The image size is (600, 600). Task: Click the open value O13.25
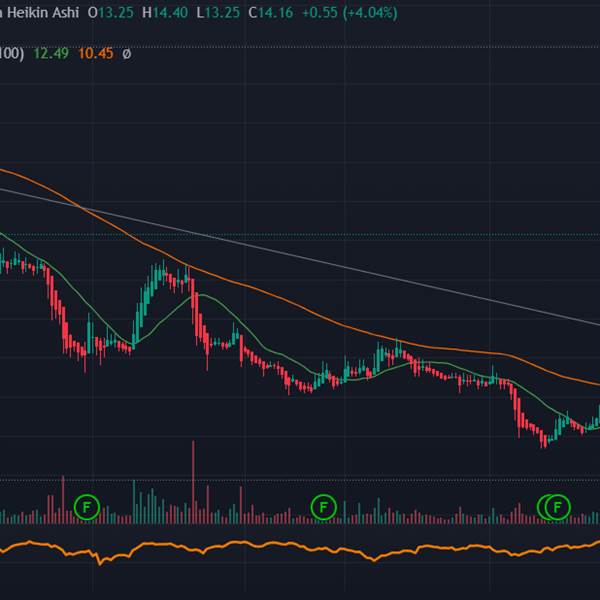click(111, 13)
